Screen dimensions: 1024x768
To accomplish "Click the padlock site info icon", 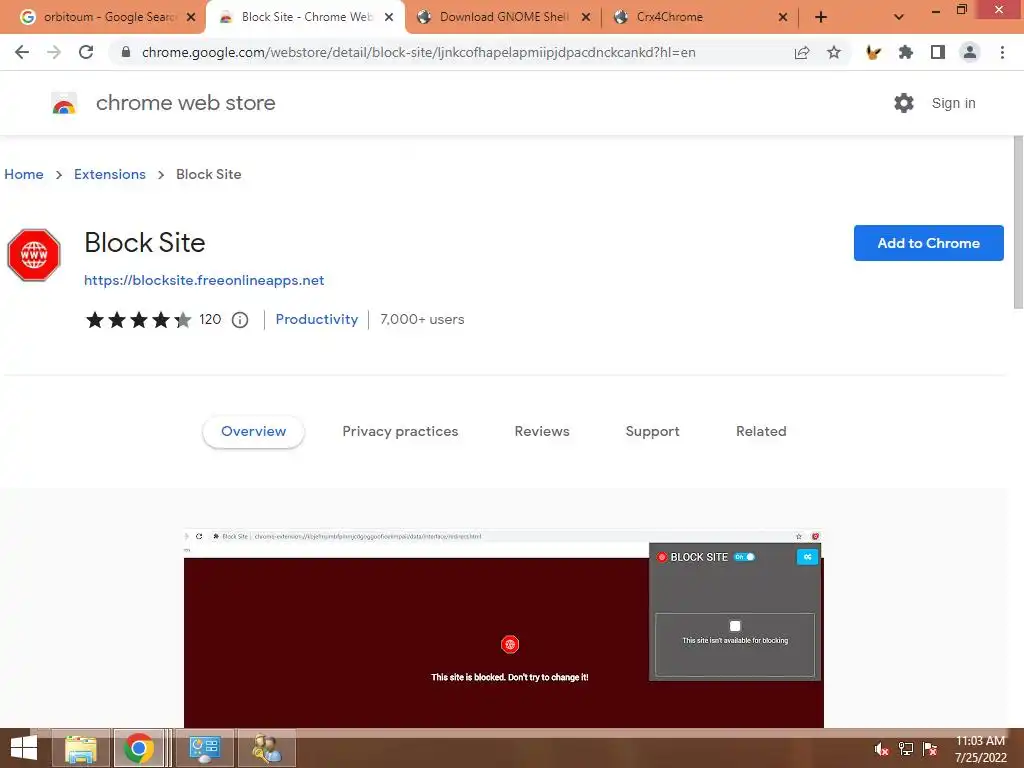I will click(126, 52).
